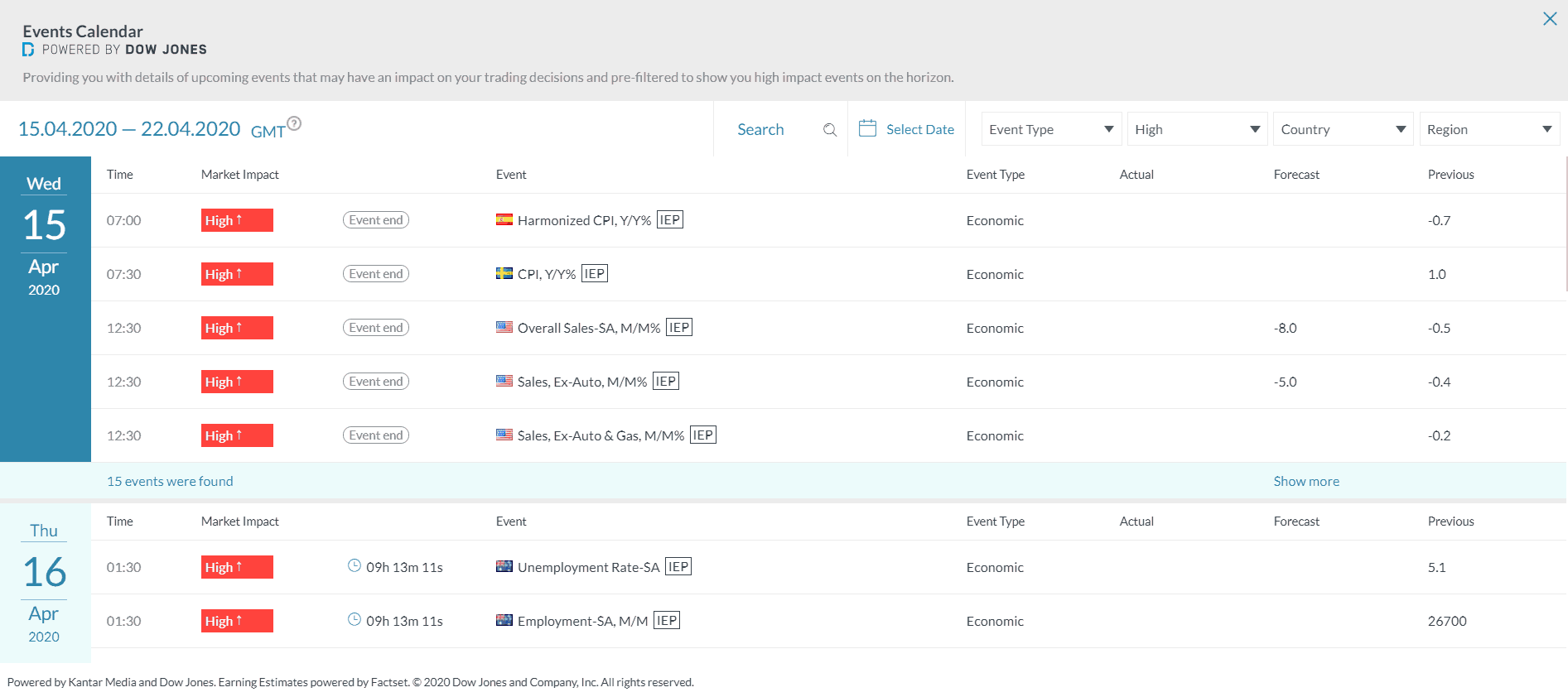Click Event end label in Sales, Ex-Auto & Gas row
This screenshot has width=1568, height=697.
pos(376,435)
